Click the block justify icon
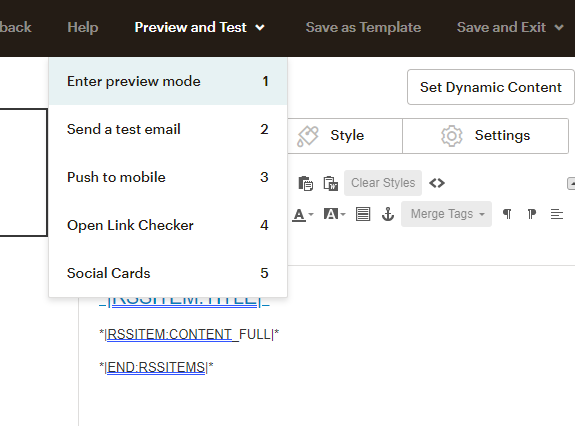The width and height of the screenshot is (575, 426). (x=363, y=214)
